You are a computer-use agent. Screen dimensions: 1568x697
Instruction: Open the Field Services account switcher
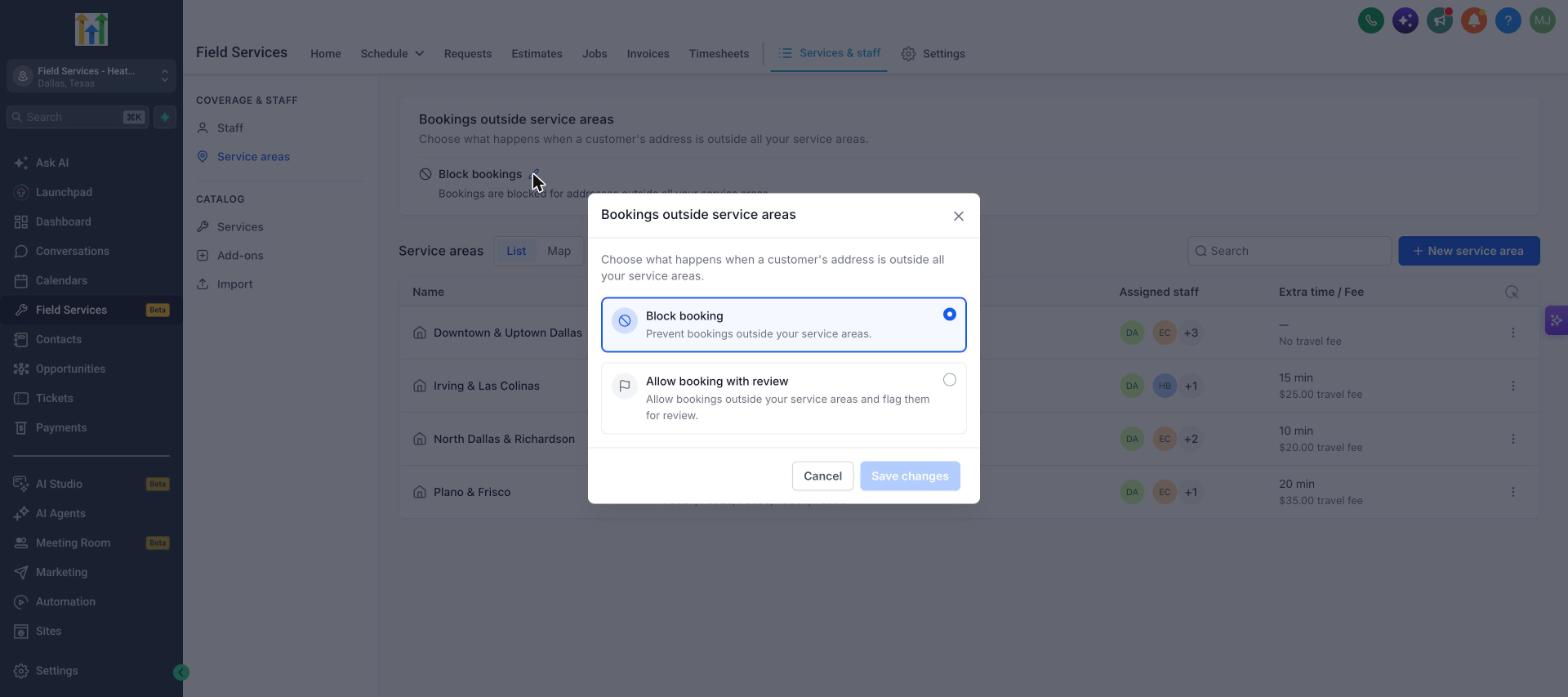(x=91, y=76)
